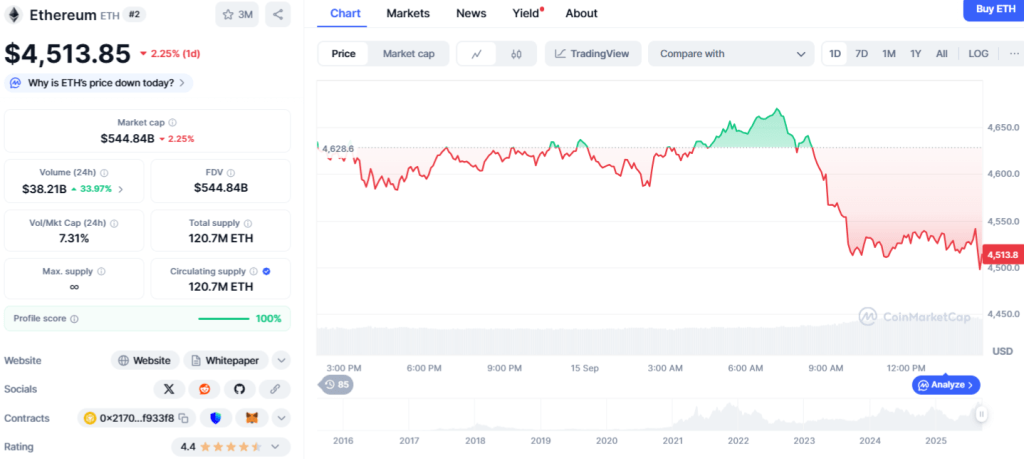Viewport: 1024px width, 459px height.
Task: Expand Volume (24h) details arrow
Action: (120, 189)
